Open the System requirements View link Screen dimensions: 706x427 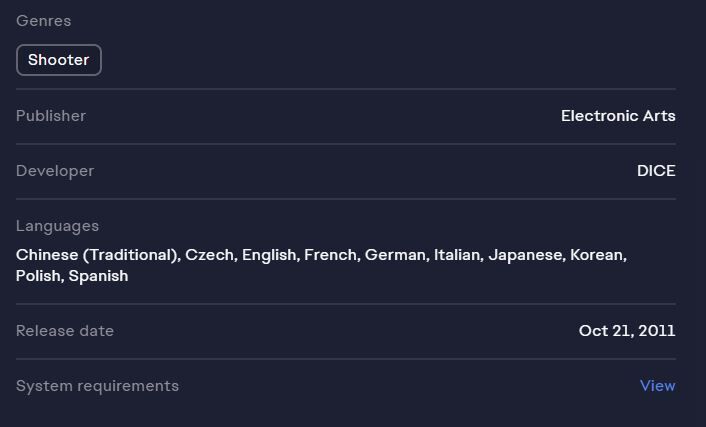click(657, 386)
